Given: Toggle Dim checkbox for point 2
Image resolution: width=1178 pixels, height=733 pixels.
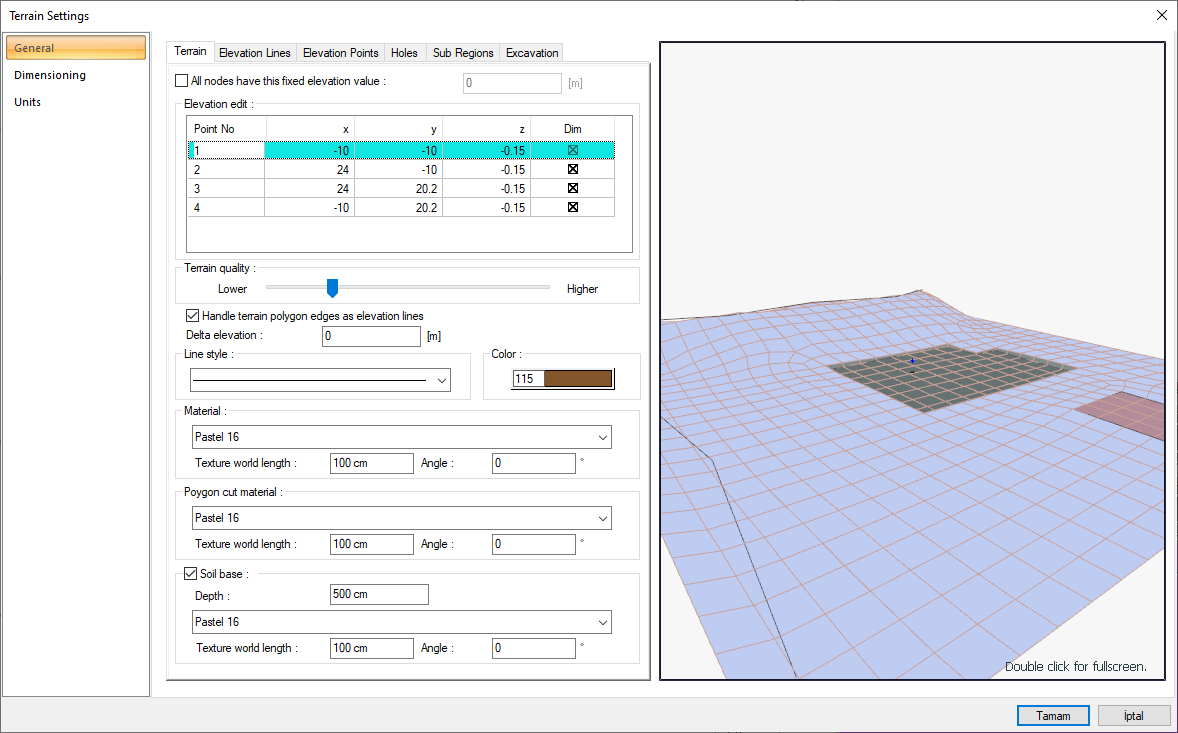Looking at the screenshot, I should 573,169.
